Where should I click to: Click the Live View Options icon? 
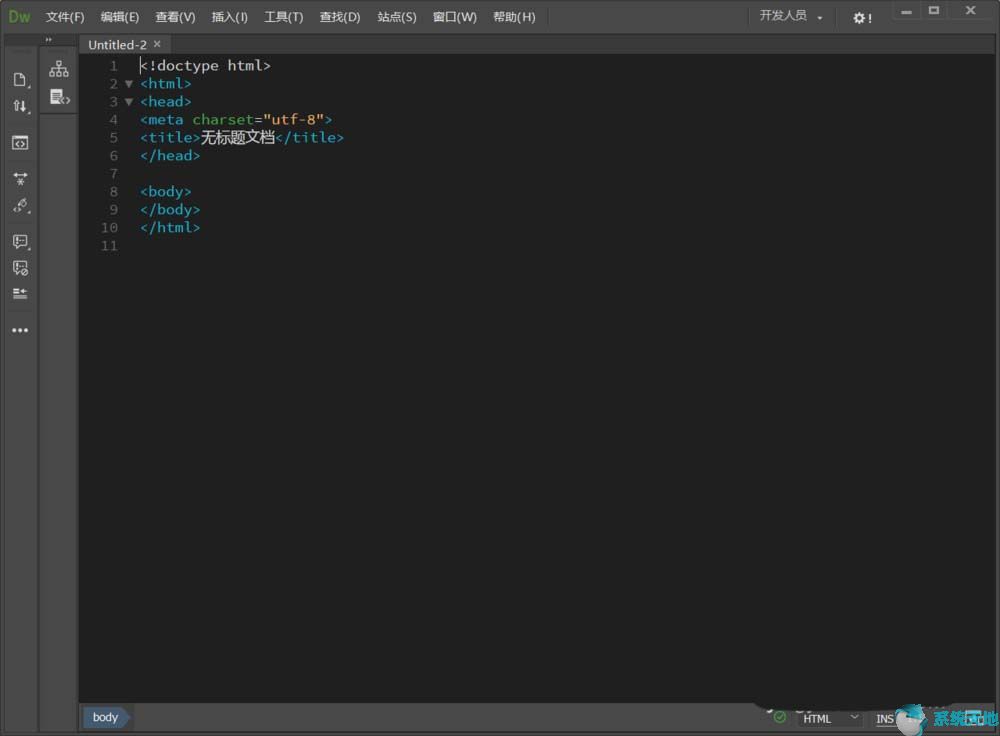(x=19, y=143)
